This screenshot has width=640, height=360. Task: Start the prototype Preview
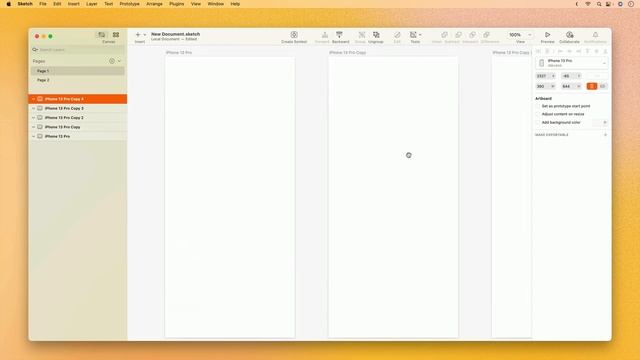547,35
